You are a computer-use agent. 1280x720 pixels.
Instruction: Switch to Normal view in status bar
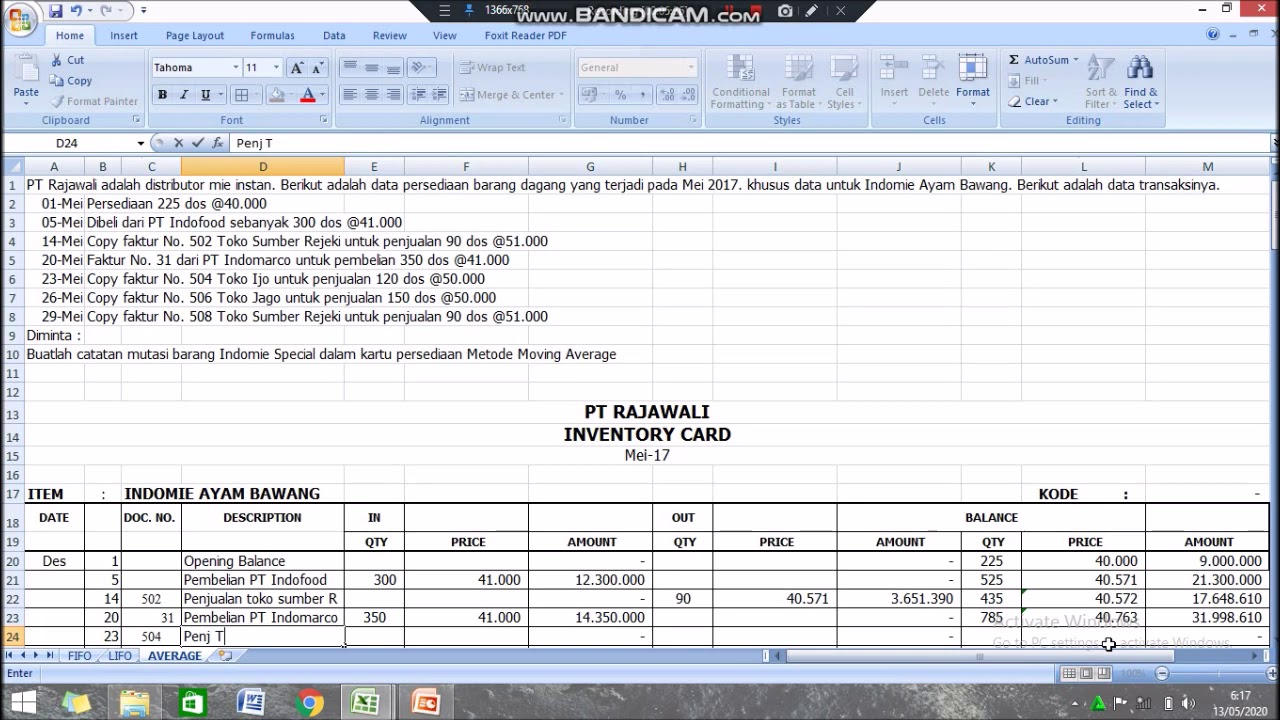pos(1069,674)
